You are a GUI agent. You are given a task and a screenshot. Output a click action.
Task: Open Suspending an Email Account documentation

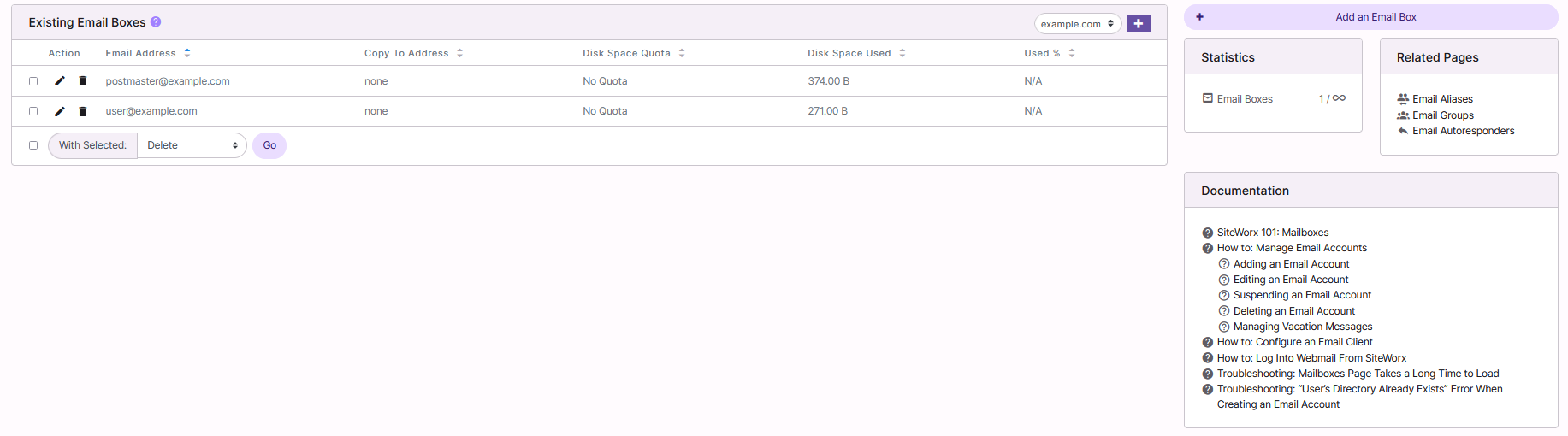click(1301, 295)
